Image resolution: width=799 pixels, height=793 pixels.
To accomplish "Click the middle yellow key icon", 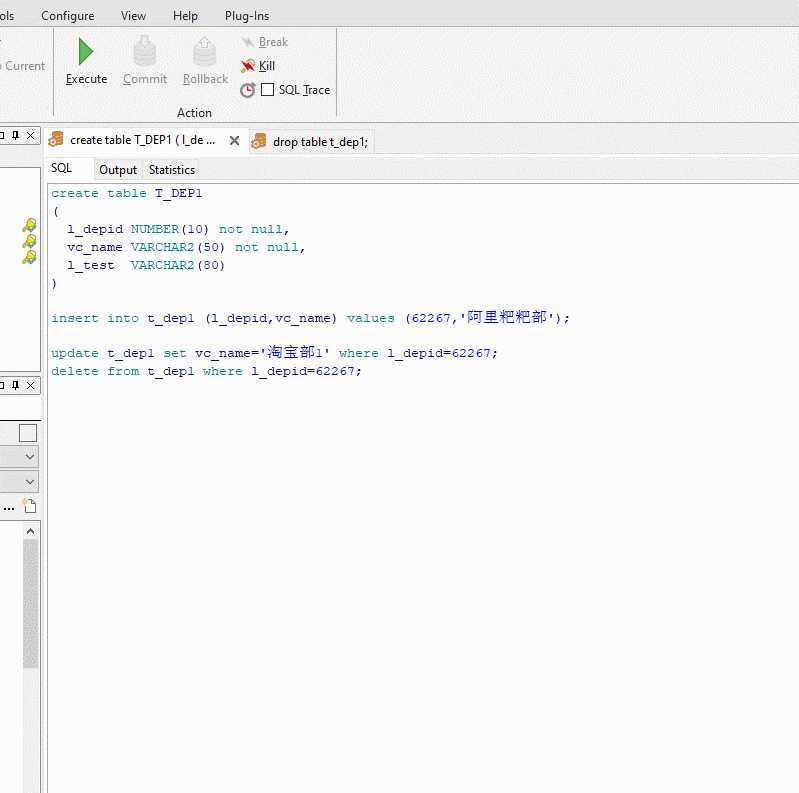I will coord(30,241).
